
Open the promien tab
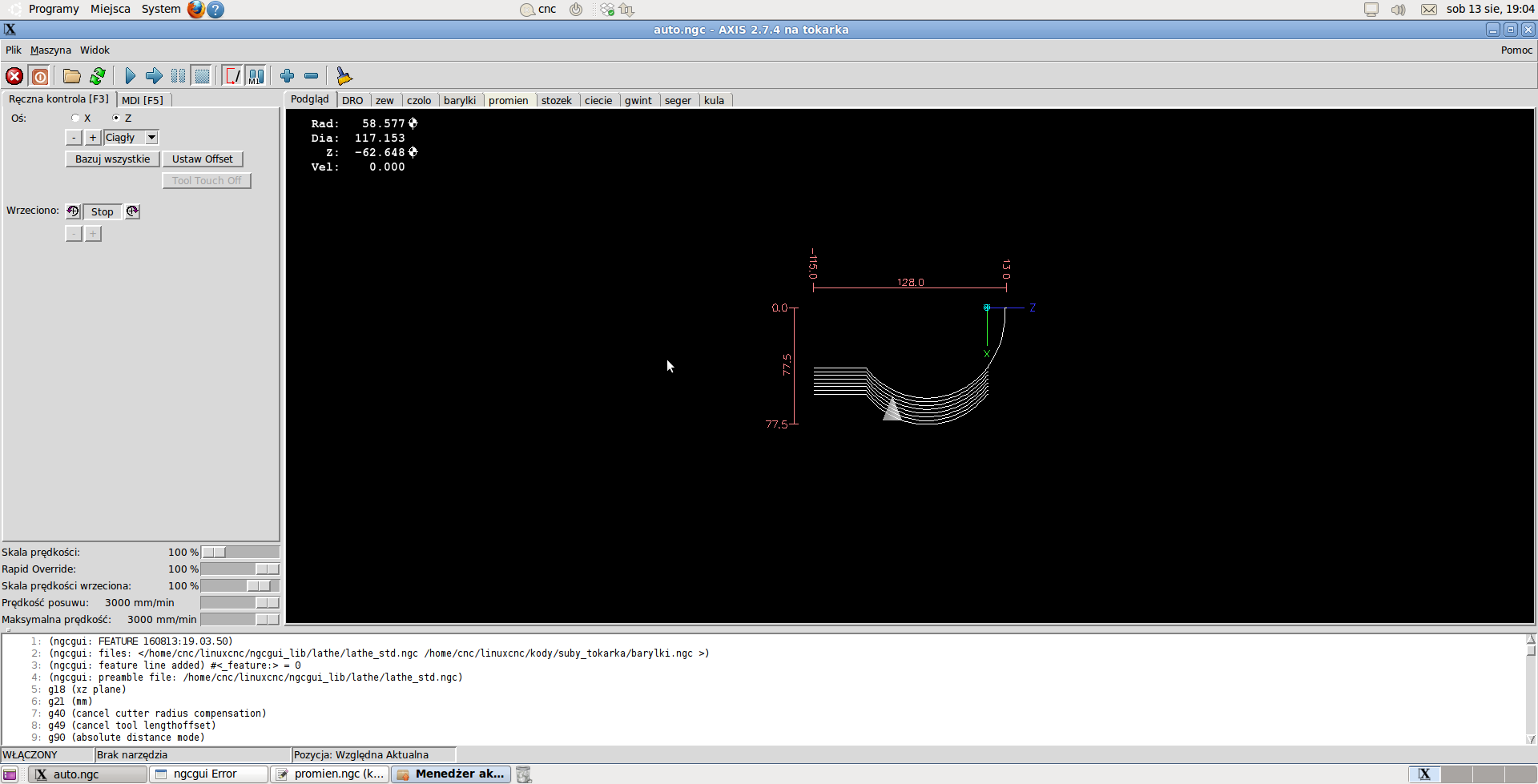(509, 100)
